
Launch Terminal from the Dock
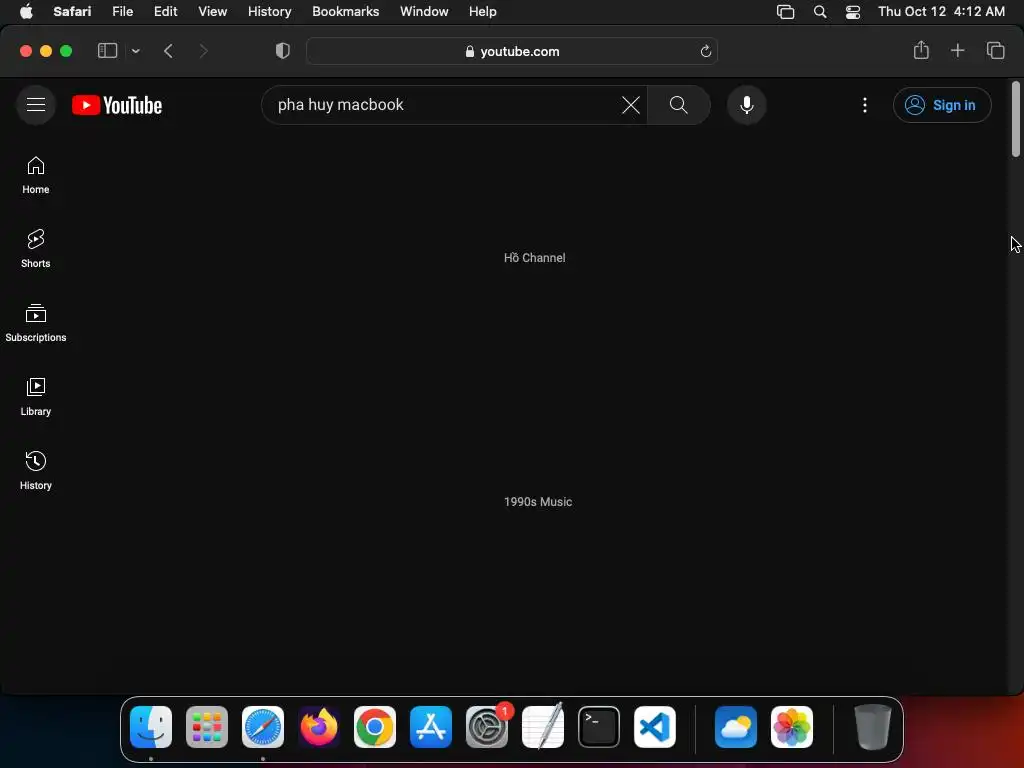599,727
